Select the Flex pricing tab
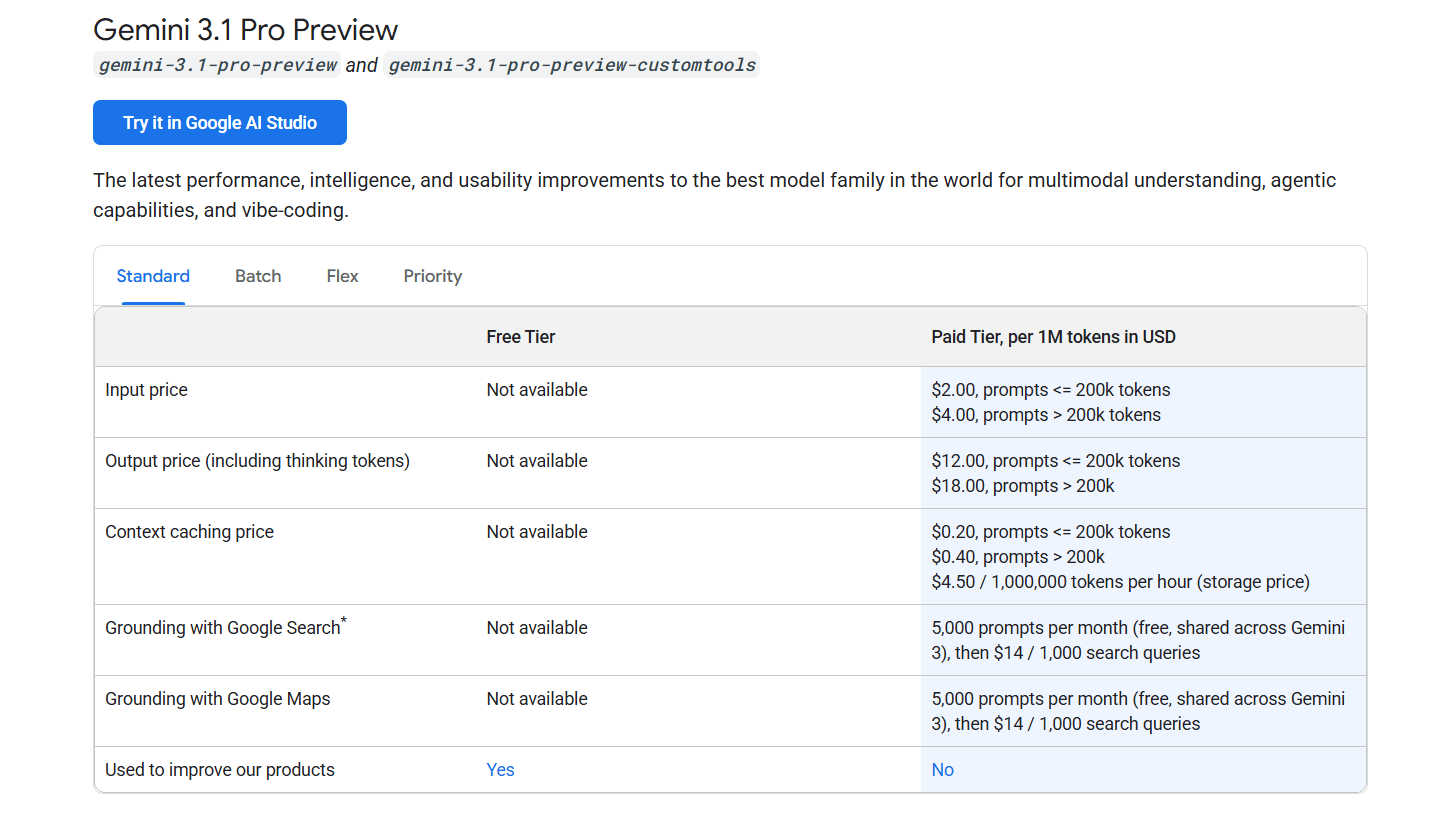This screenshot has width=1440, height=815. click(x=342, y=276)
